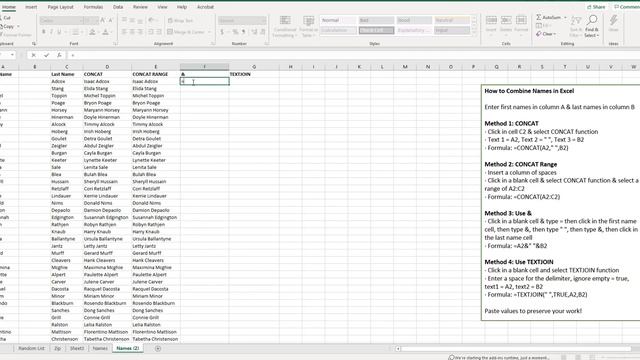Open Sort & Filter menu
Screen dimensions: 640x360
[576, 27]
